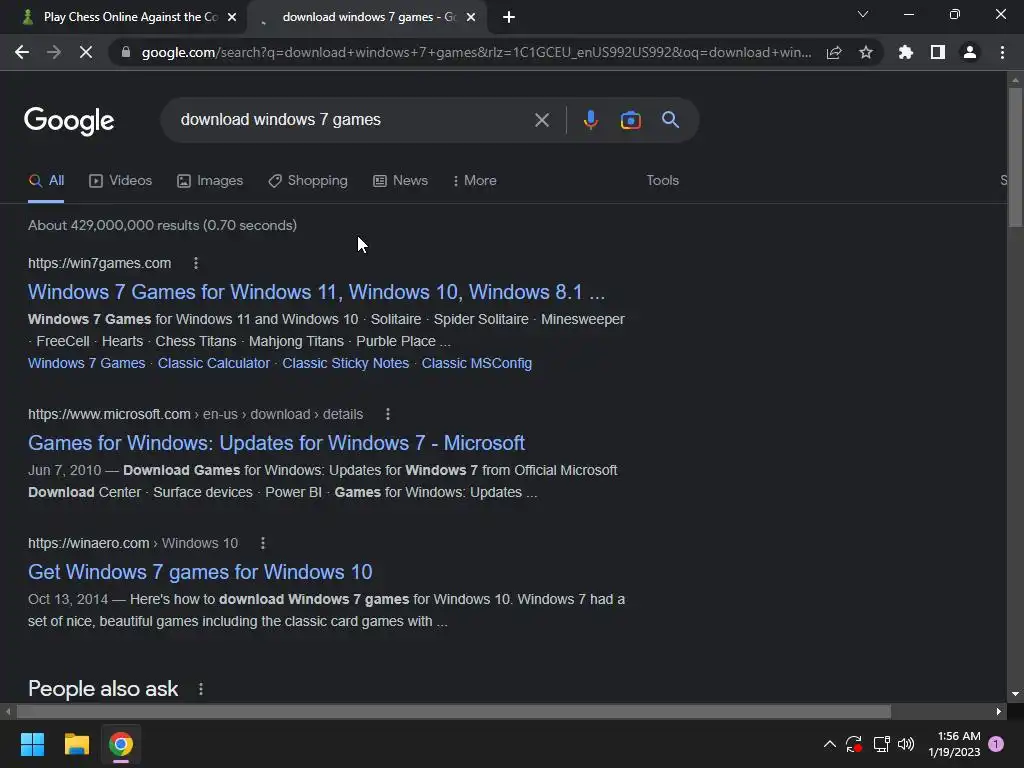The image size is (1024, 768).
Task: Share this page icon in address bar
Action: pos(834,52)
